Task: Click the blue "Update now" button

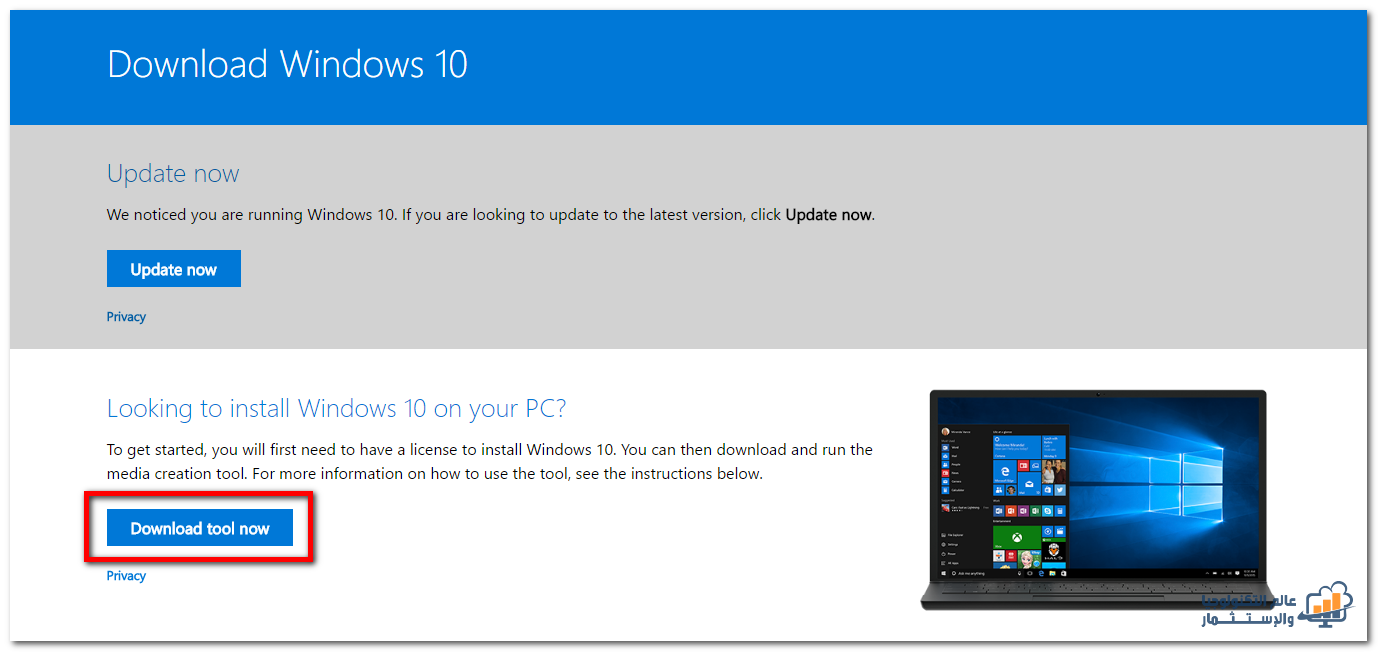Action: click(174, 269)
